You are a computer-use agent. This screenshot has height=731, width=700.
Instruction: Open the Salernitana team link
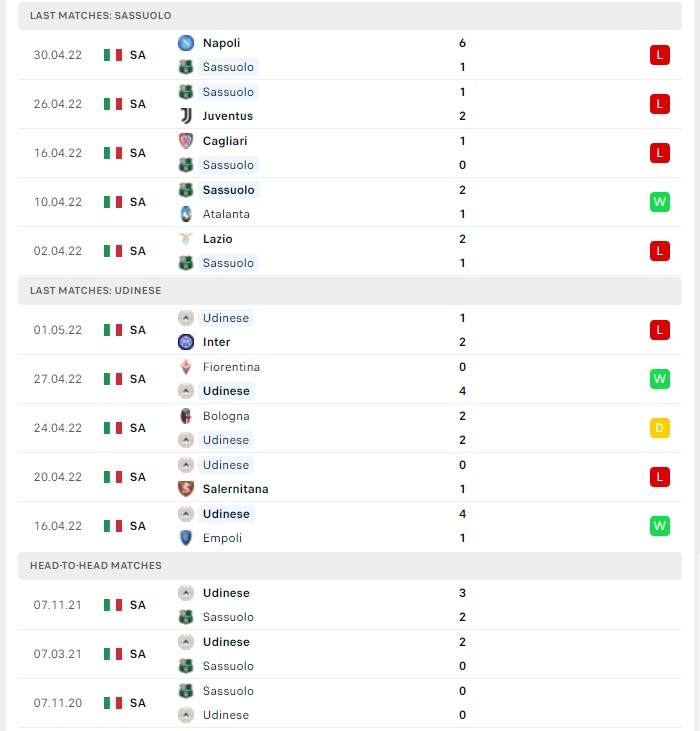[x=235, y=489]
